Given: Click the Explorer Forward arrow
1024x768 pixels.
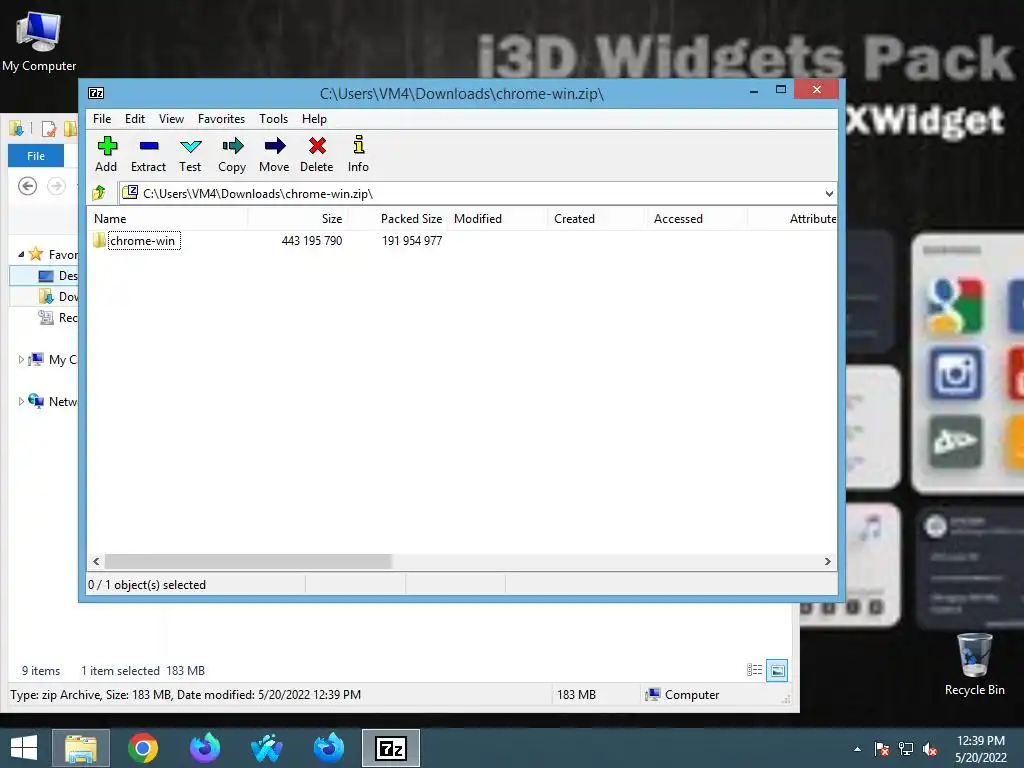Looking at the screenshot, I should click(57, 186).
